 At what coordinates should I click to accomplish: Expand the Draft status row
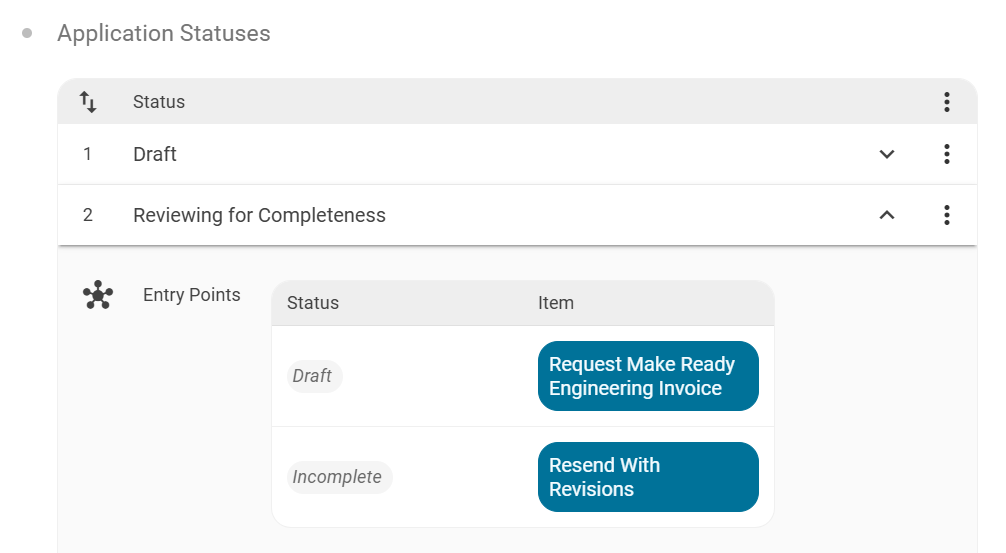[886, 154]
